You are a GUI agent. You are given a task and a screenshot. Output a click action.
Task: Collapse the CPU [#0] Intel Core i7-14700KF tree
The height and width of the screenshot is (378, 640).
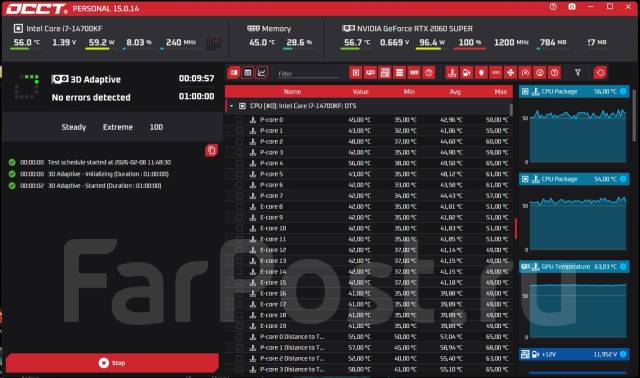[x=231, y=106]
